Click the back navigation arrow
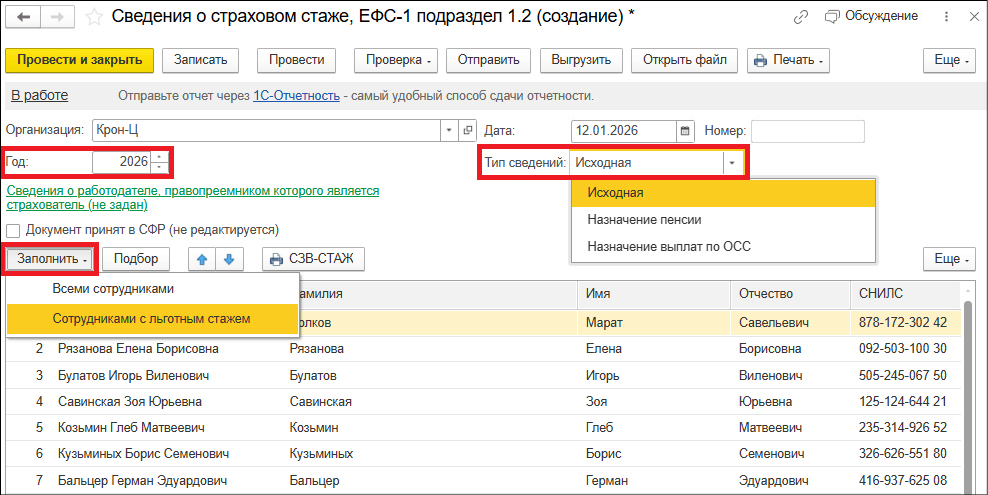Viewport: 988px width, 495px height. tap(24, 17)
